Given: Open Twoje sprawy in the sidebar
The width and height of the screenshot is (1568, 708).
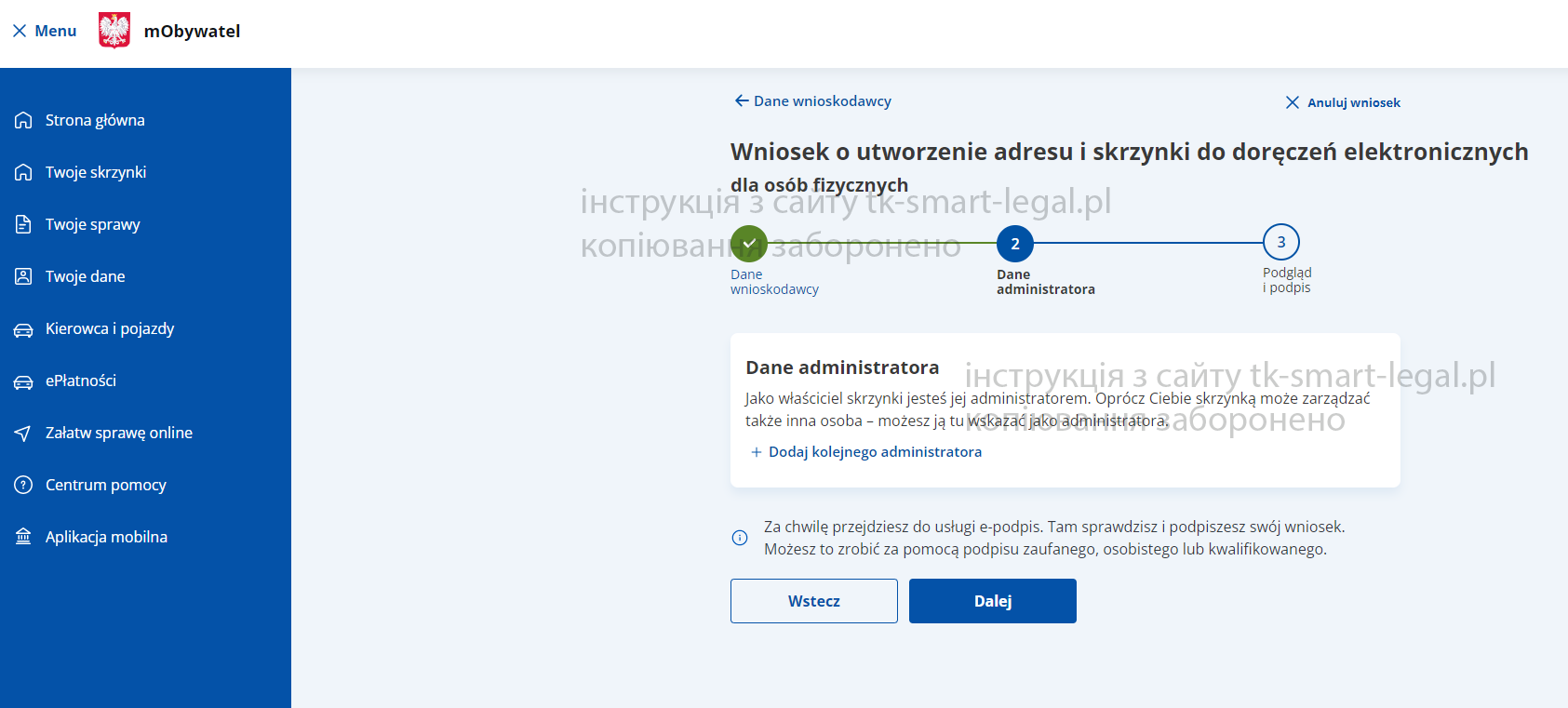Looking at the screenshot, I should point(93,224).
